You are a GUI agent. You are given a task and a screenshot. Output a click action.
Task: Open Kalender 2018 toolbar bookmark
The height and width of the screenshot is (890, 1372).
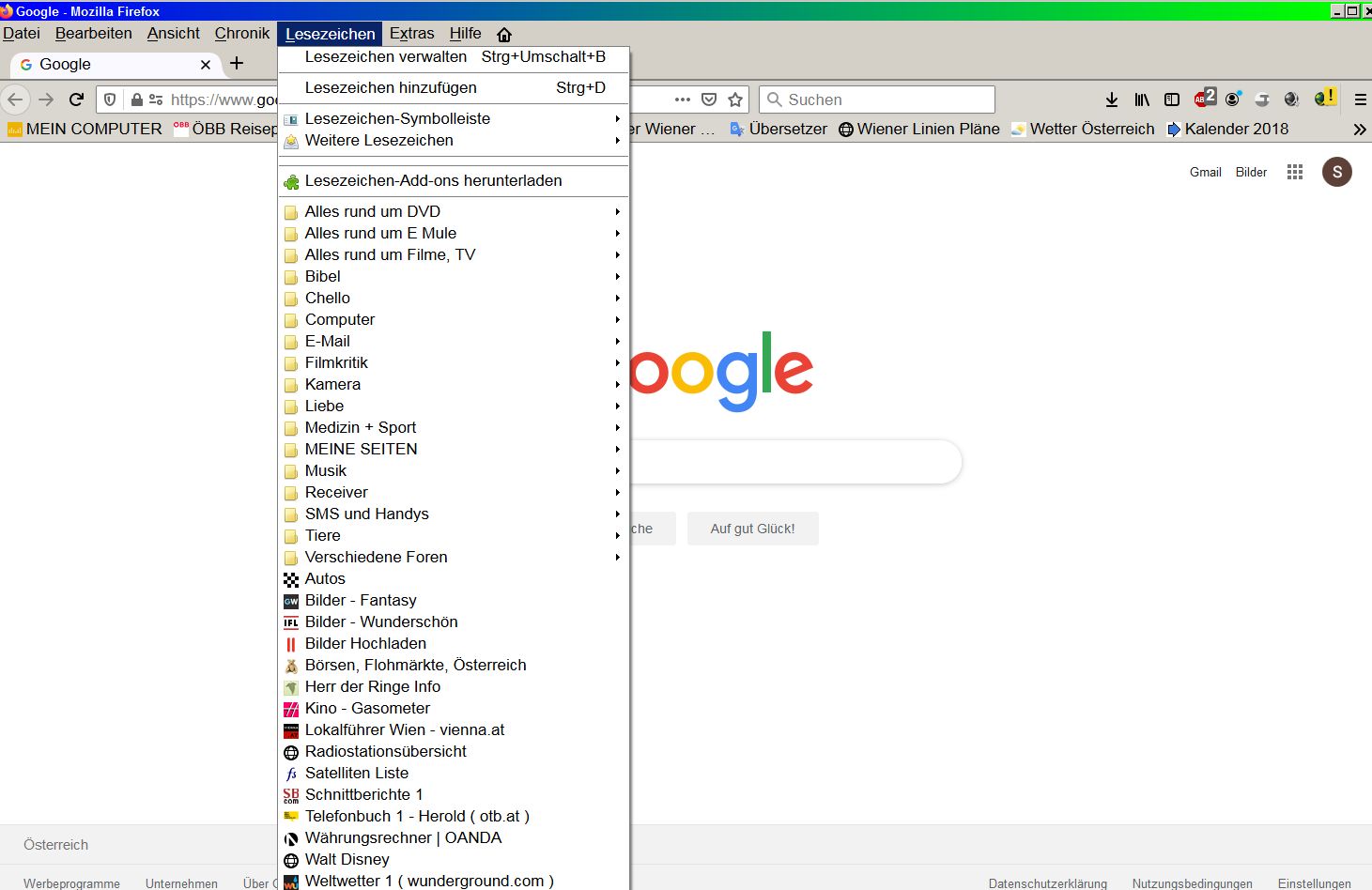point(1227,130)
